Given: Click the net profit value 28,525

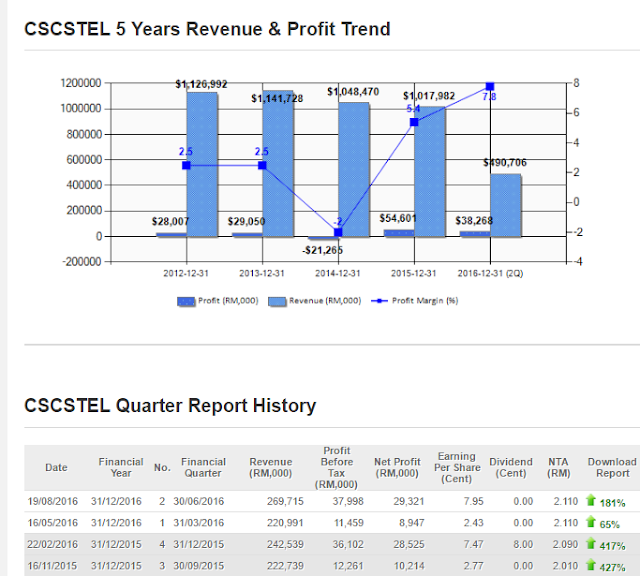Looking at the screenshot, I should point(409,545).
